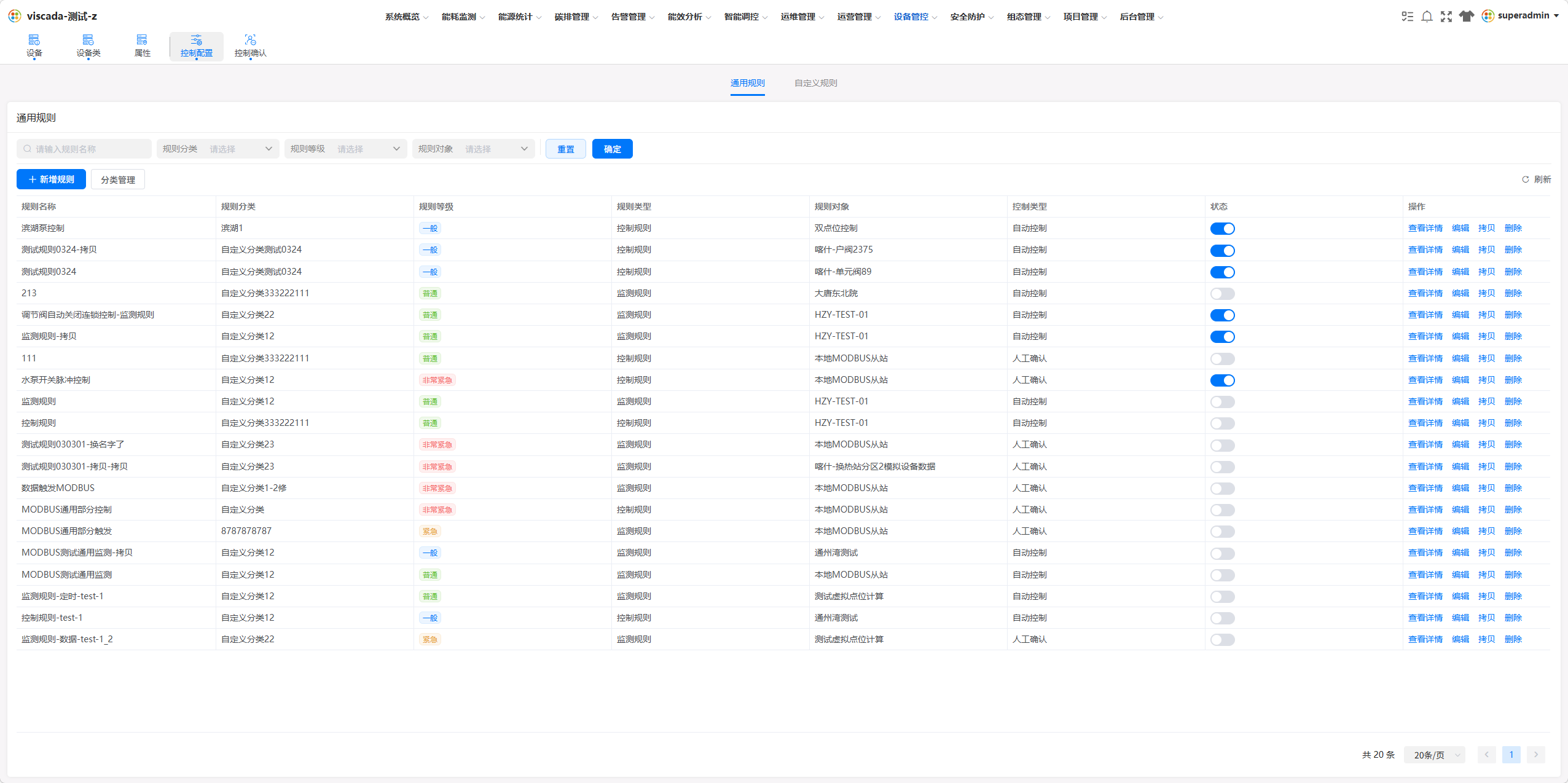Expand the 后台管理 menu
This screenshot has width=1568, height=783.
[1142, 17]
